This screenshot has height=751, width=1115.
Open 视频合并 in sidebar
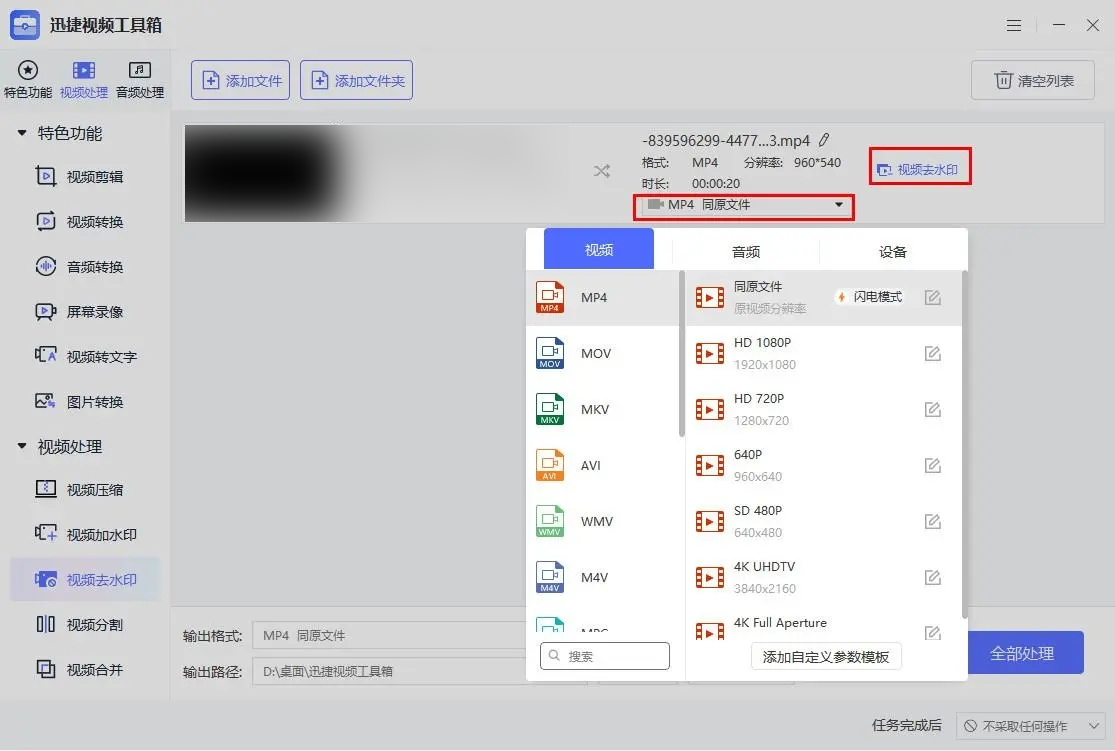(80, 669)
